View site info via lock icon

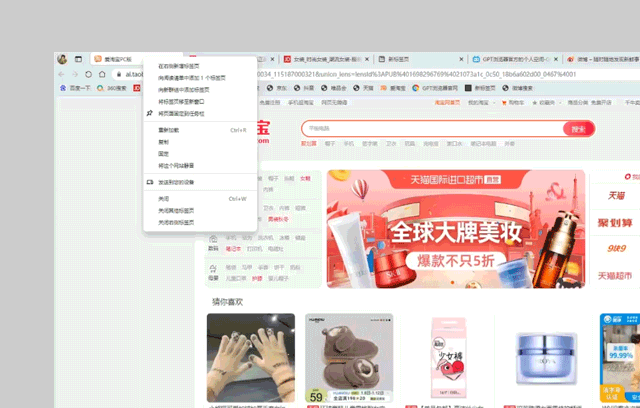119,74
